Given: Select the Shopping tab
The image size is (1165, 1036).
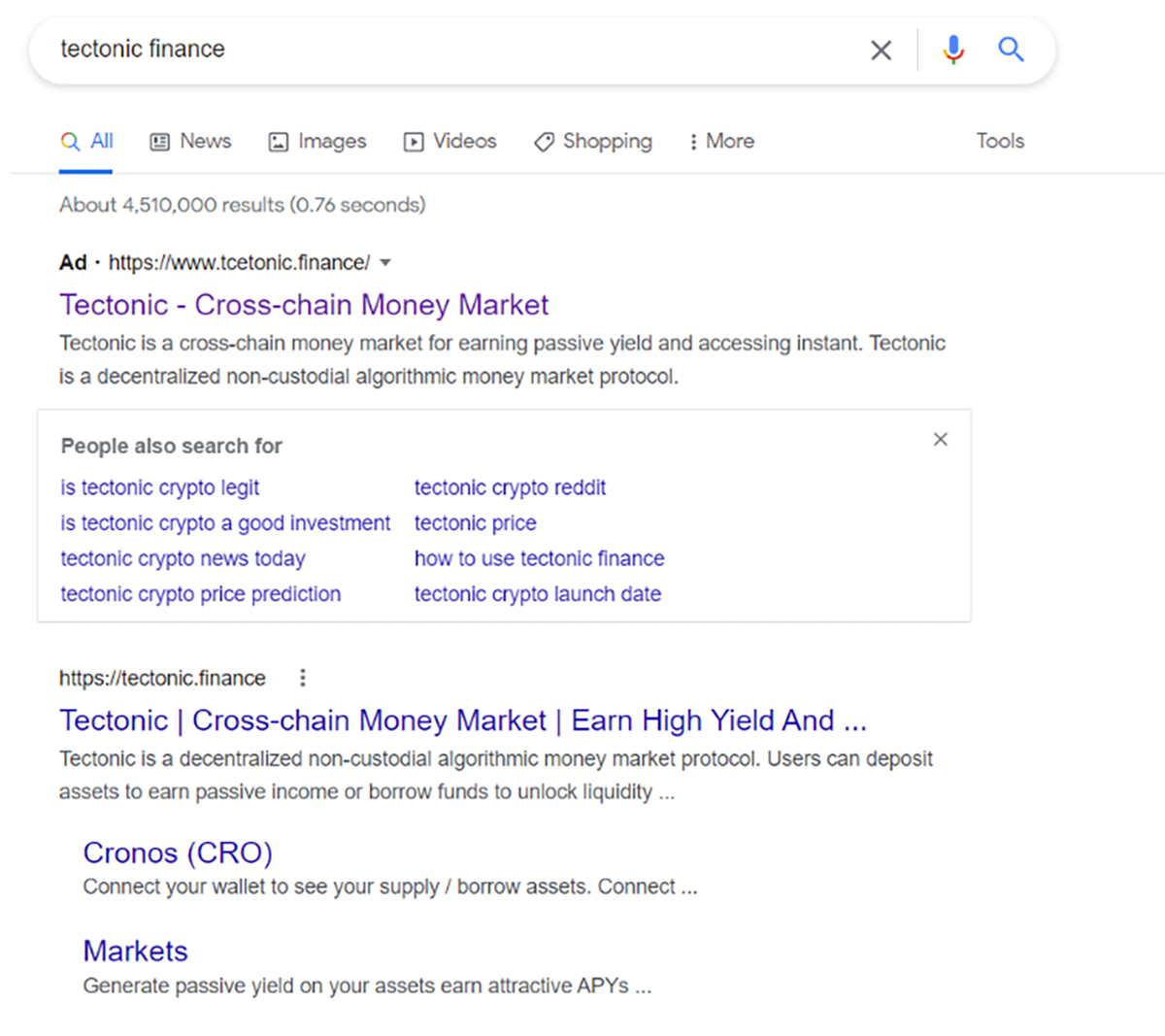Looking at the screenshot, I should [x=593, y=142].
